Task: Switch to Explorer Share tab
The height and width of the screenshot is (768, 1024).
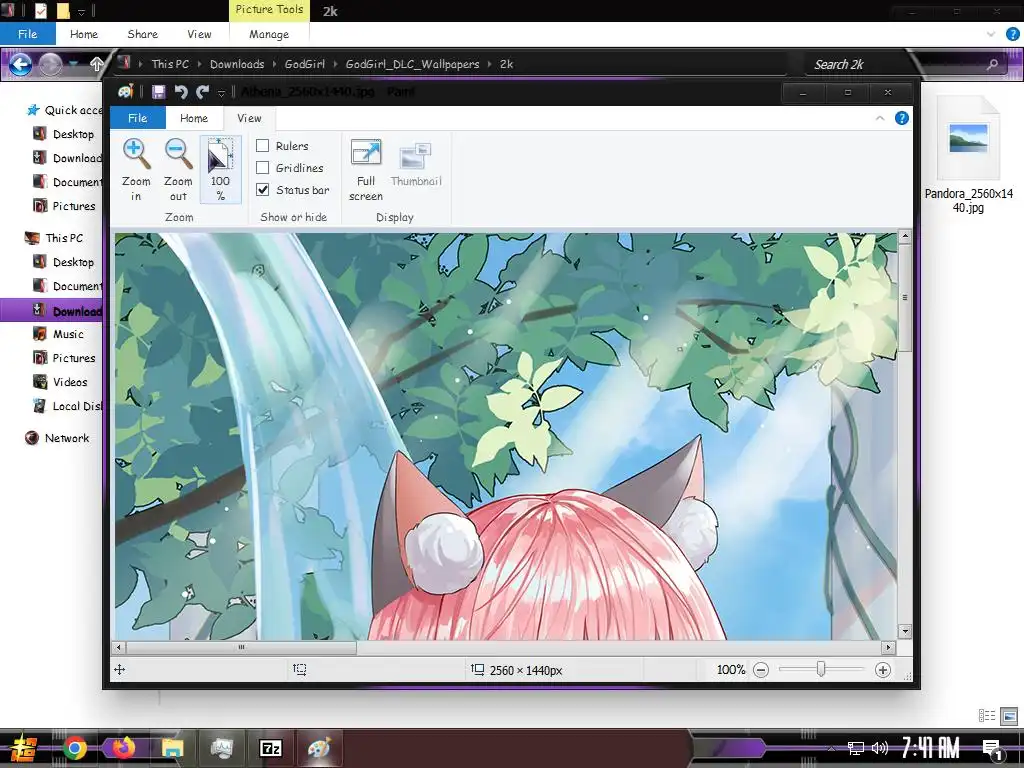Action: (x=142, y=34)
